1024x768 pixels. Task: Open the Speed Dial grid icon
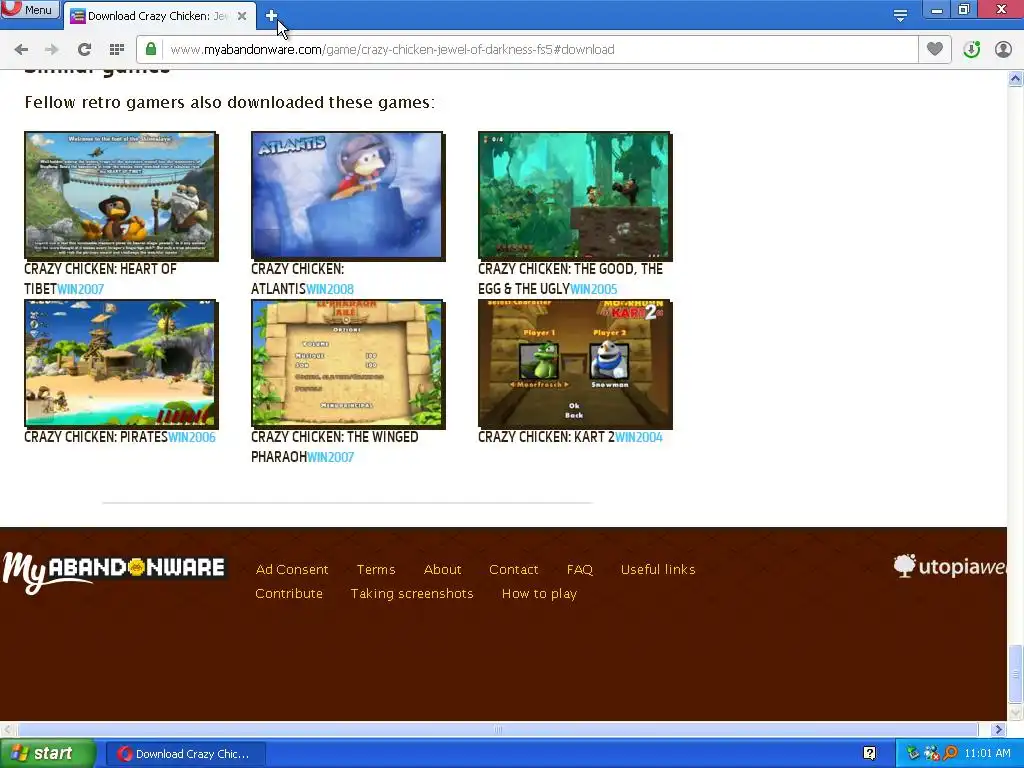pos(117,50)
